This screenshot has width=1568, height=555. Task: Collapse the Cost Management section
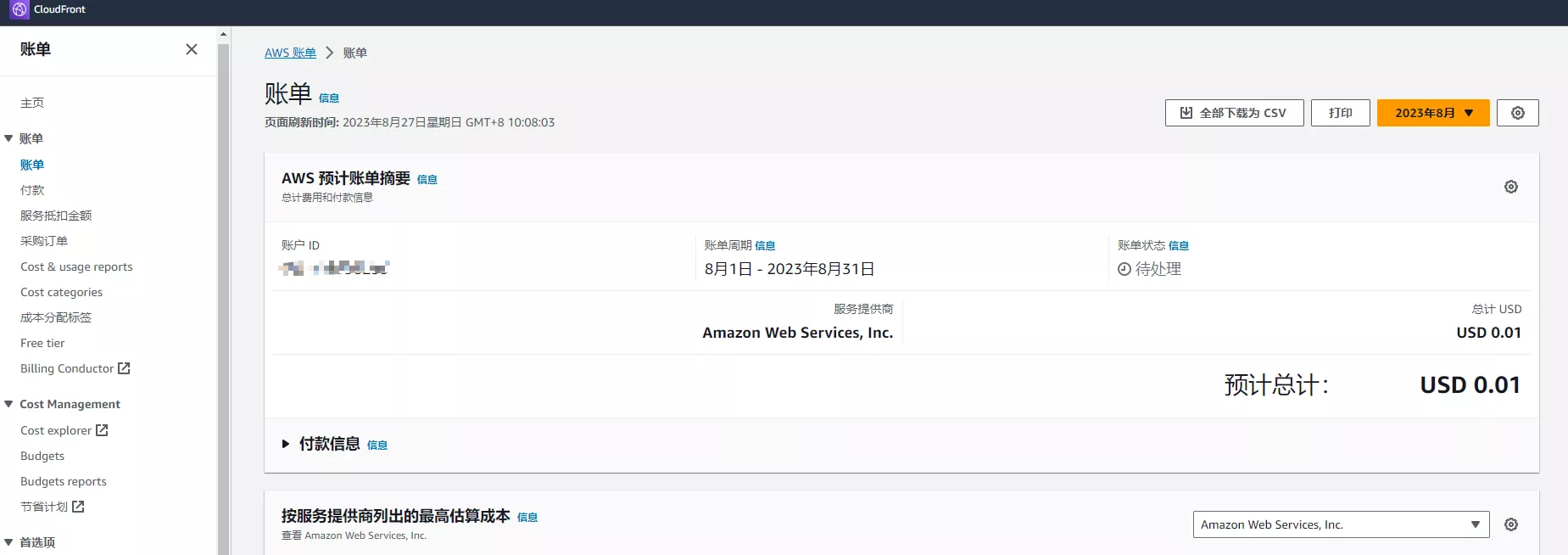[8, 404]
